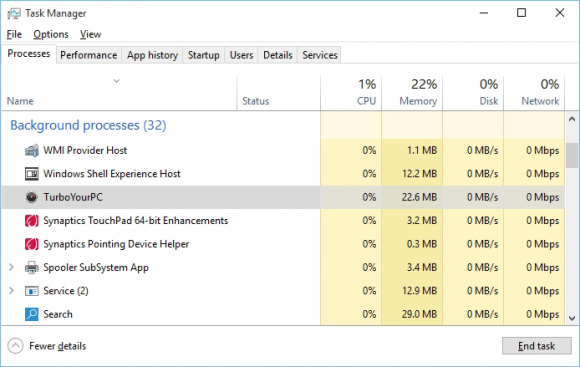Open the File menu
The image size is (580, 367).
click(x=14, y=34)
